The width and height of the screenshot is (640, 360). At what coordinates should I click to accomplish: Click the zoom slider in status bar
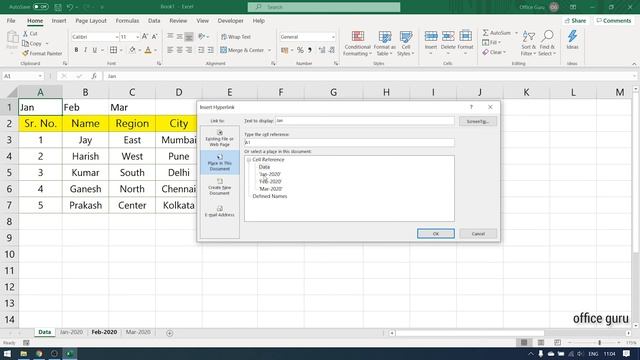coord(599,342)
